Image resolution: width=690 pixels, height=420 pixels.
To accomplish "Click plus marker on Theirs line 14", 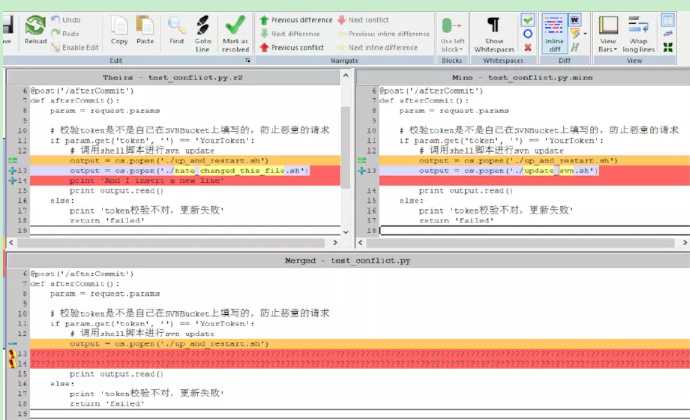I will pos(12,181).
